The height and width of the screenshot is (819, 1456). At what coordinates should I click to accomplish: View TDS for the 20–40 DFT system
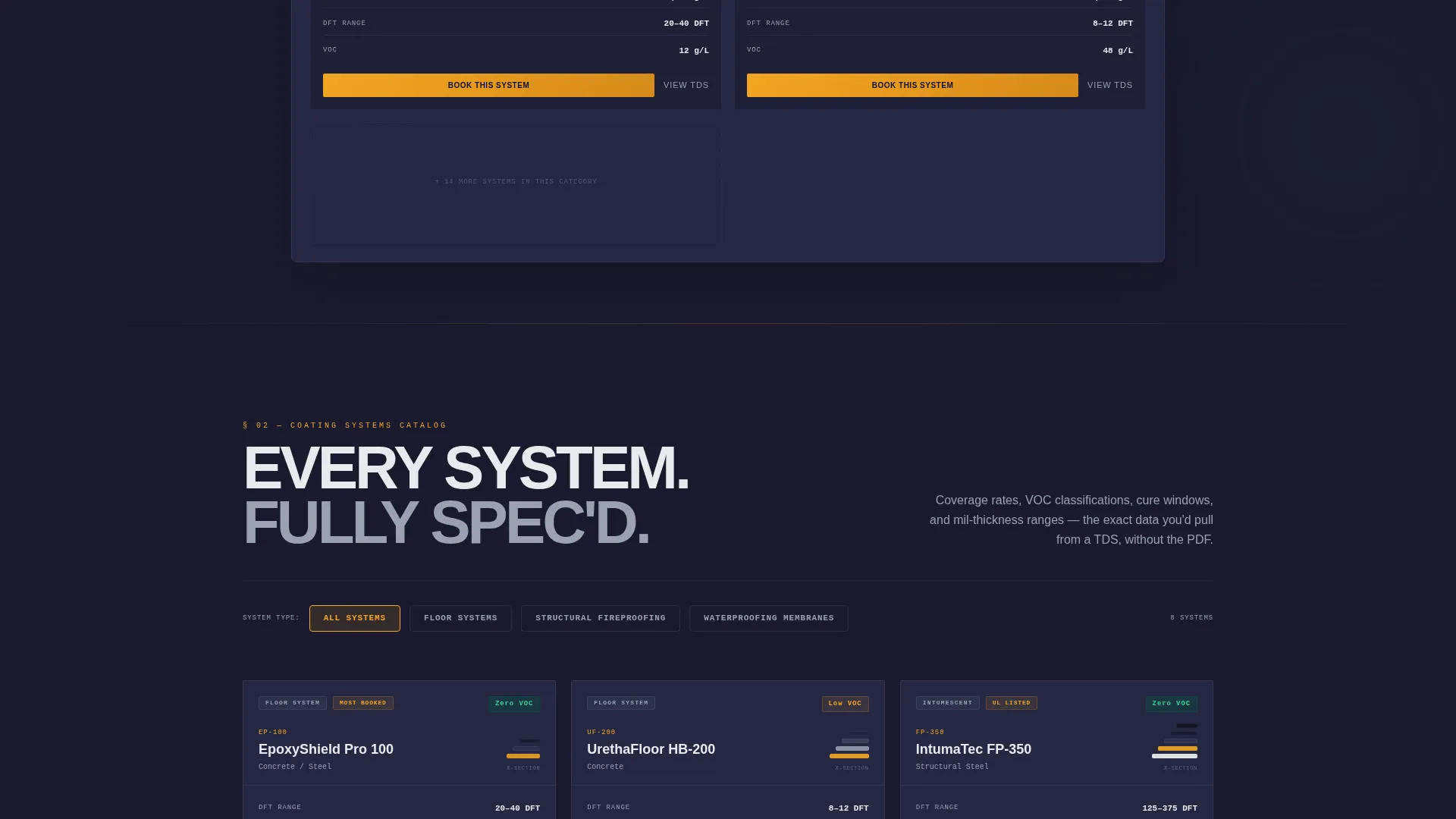tap(686, 85)
